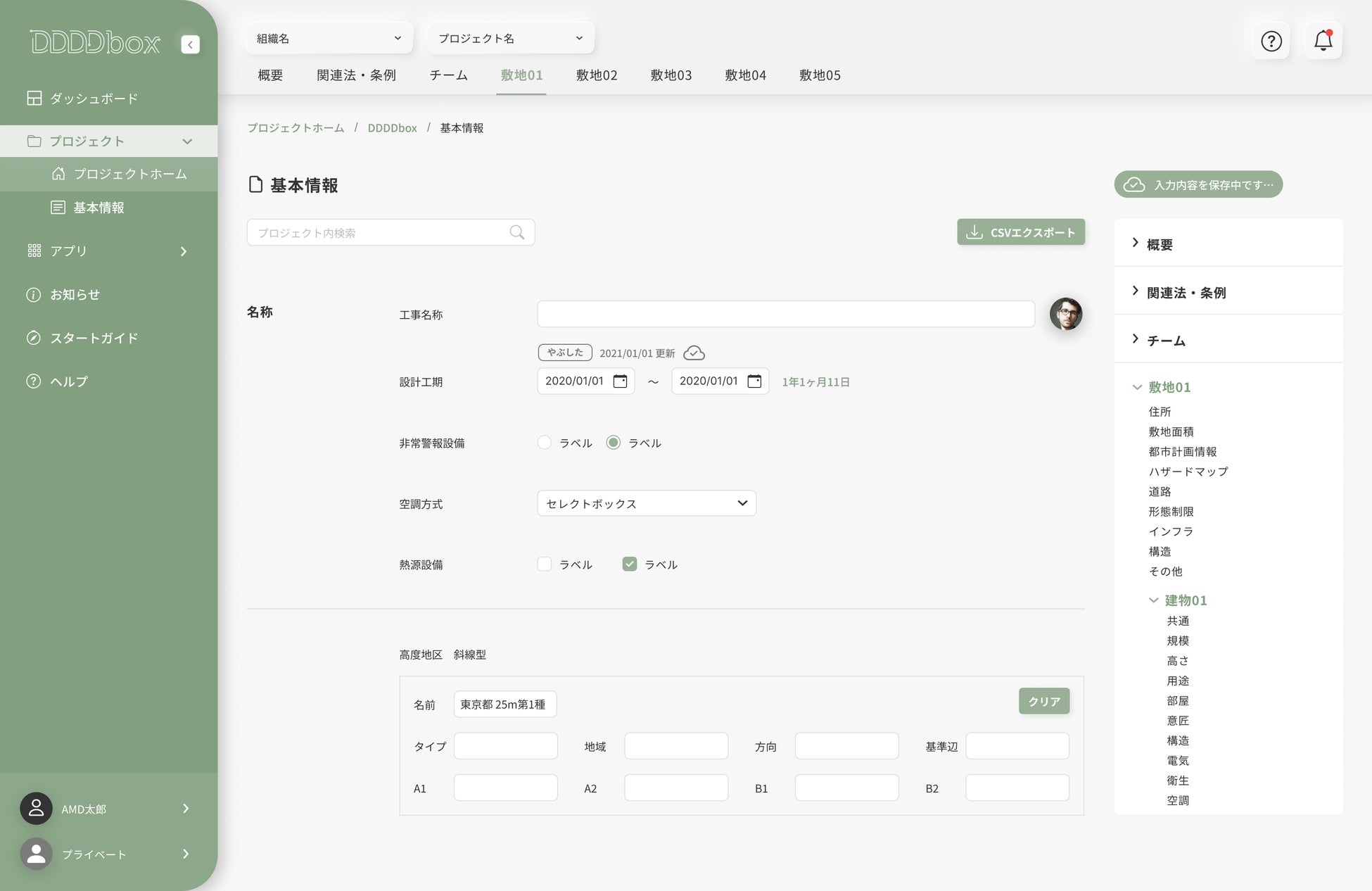Open the notifications bell icon
Screen dimensions: 1372x891
[1323, 41]
